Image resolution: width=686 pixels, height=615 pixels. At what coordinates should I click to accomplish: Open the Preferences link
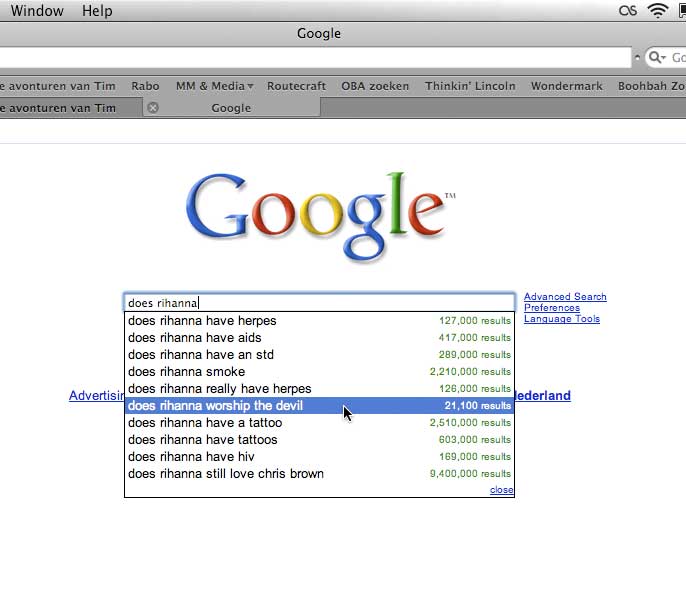click(552, 308)
